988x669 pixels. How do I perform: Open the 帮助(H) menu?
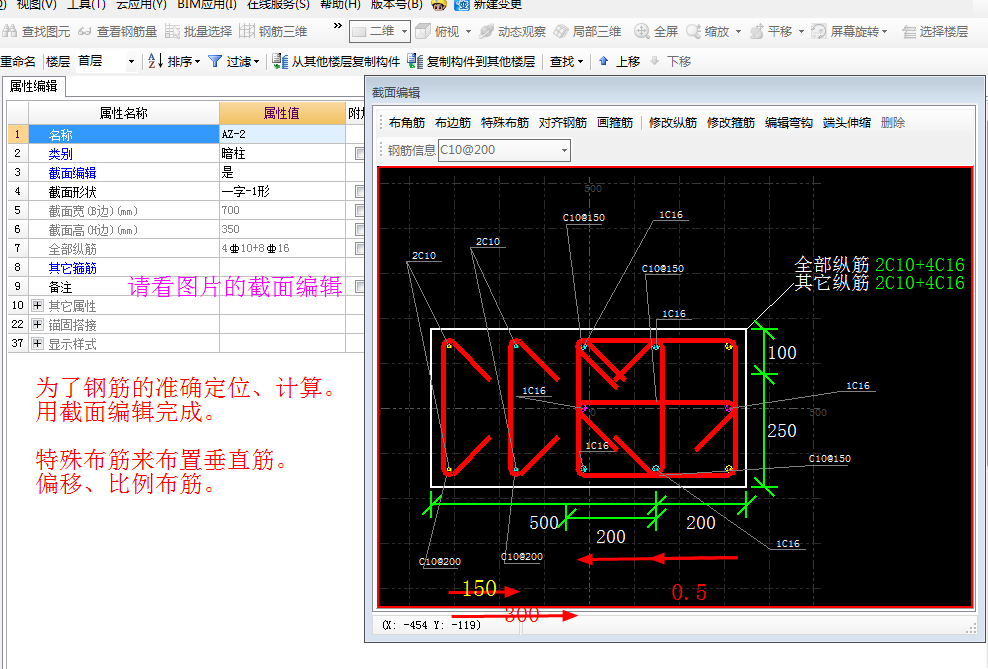[340, 4]
